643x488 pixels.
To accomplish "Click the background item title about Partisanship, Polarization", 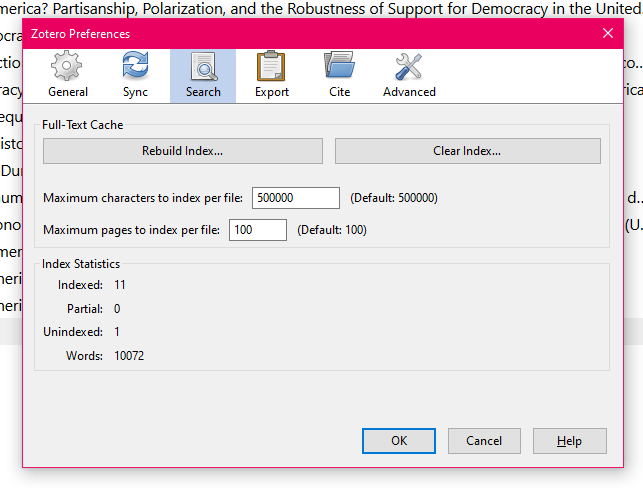I will pos(322,9).
